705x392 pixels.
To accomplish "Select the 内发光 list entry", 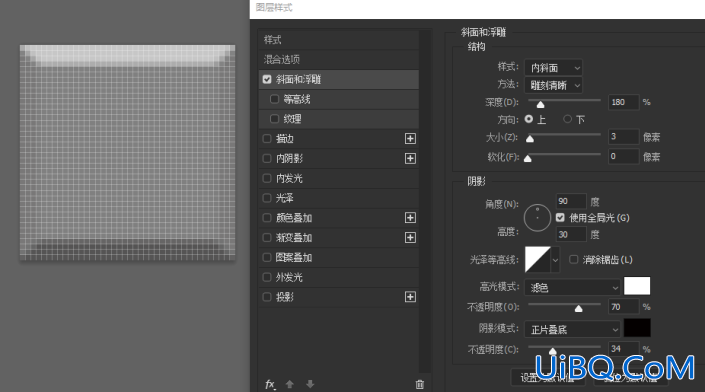I will pyautogui.click(x=339, y=178).
